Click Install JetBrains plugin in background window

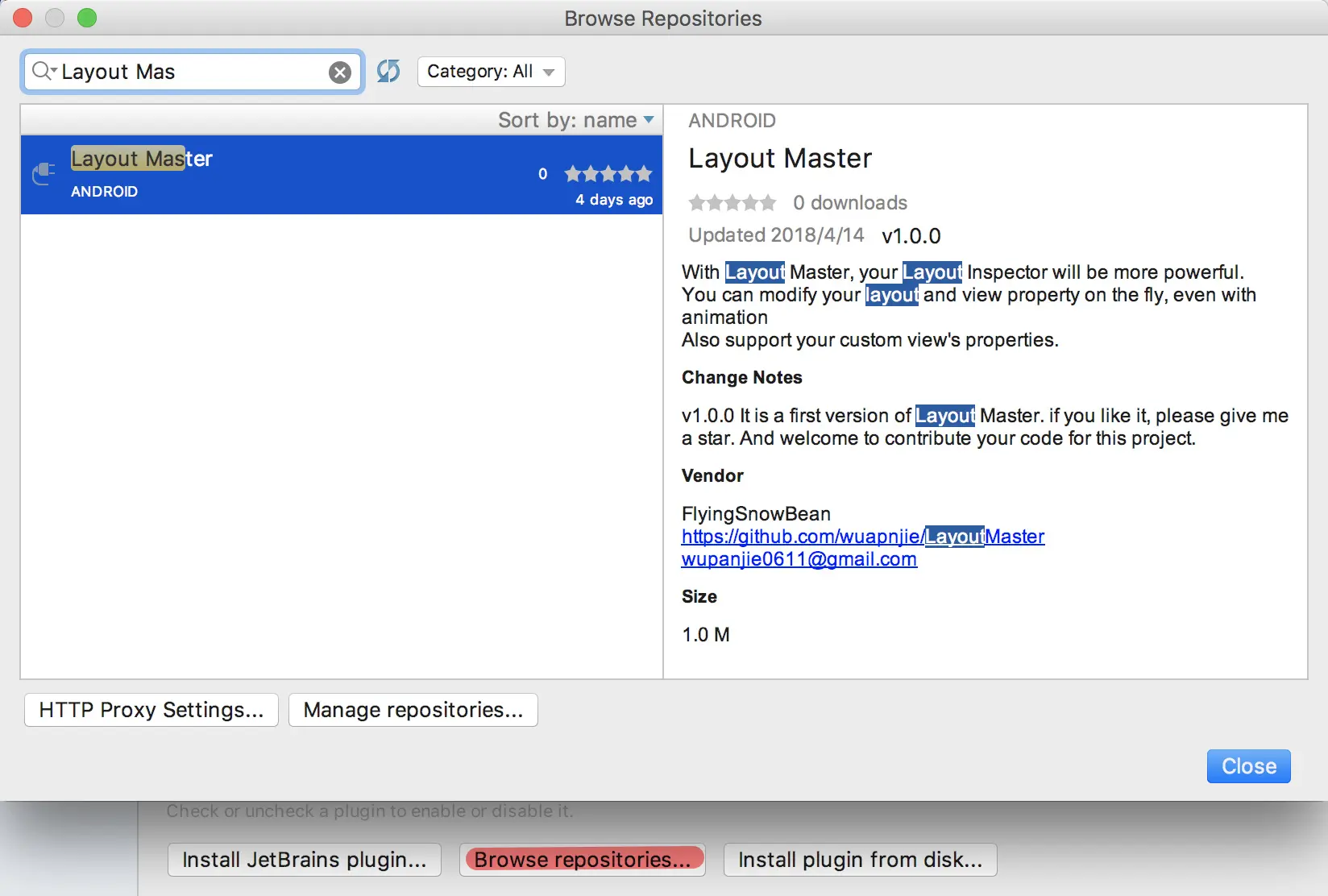[x=305, y=860]
